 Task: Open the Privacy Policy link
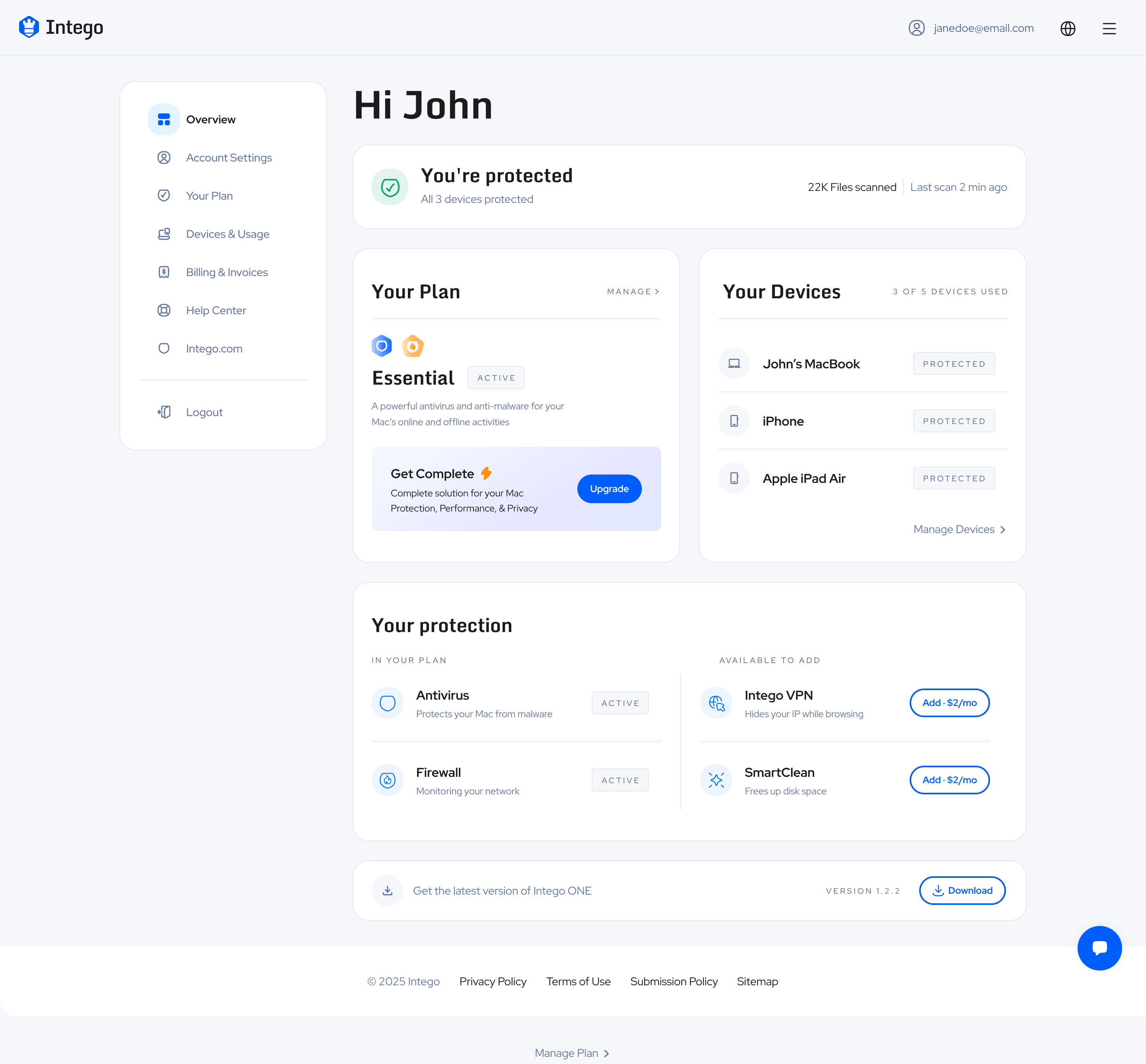pyautogui.click(x=492, y=981)
